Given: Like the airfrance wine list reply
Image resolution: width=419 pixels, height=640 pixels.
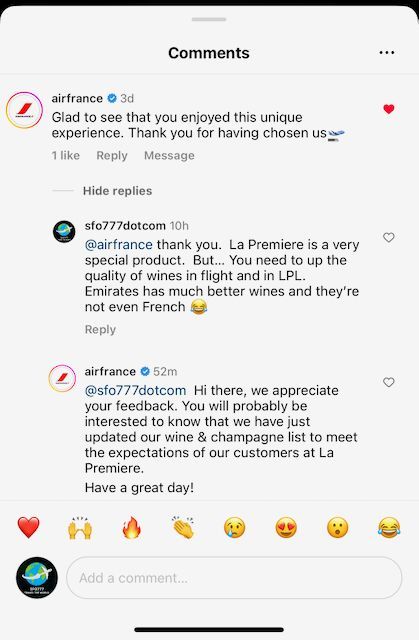Looking at the screenshot, I should coord(389,382).
